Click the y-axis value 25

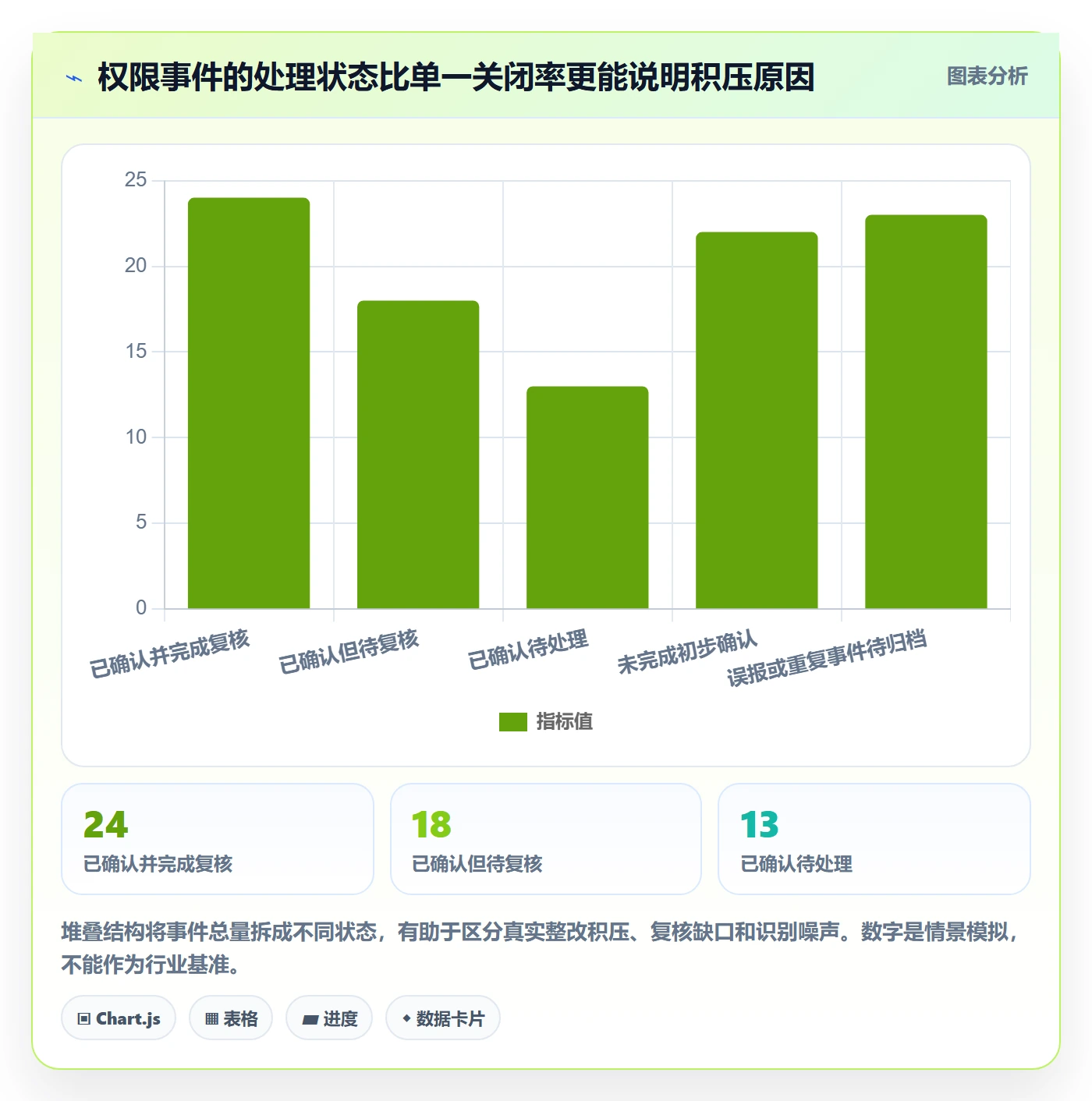136,180
